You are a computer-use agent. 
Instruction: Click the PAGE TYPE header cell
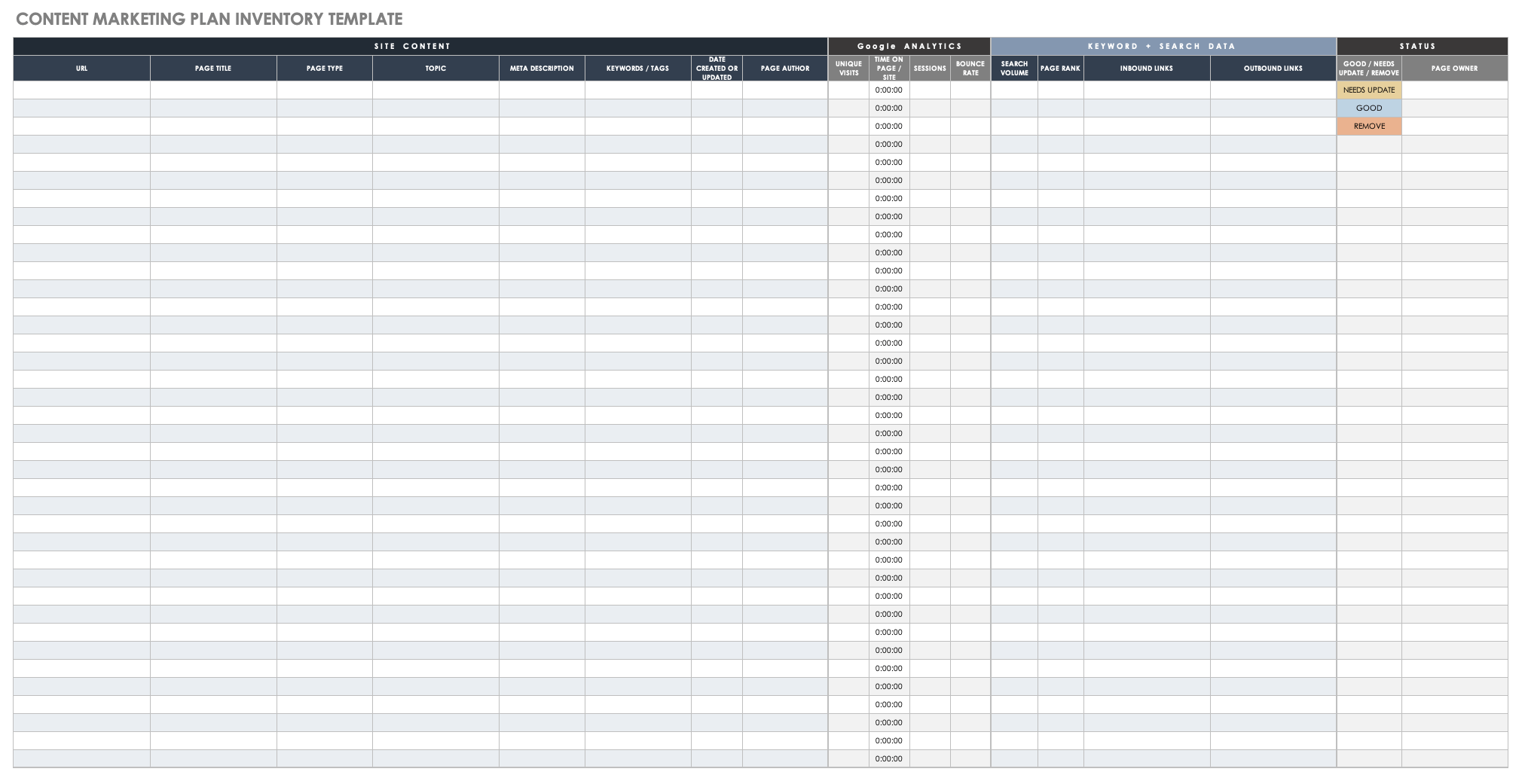[324, 69]
